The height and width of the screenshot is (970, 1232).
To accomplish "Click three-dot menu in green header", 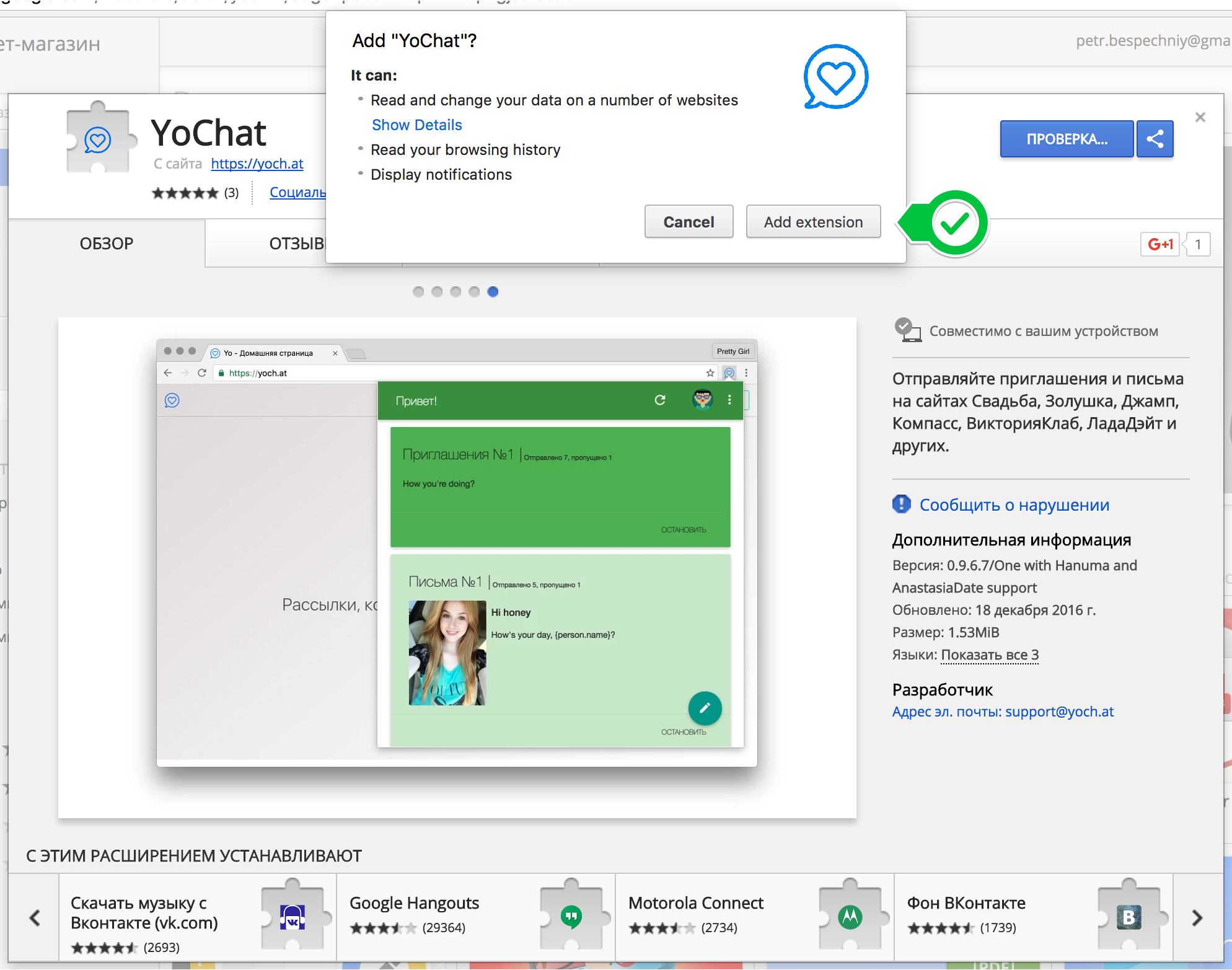I will [729, 400].
